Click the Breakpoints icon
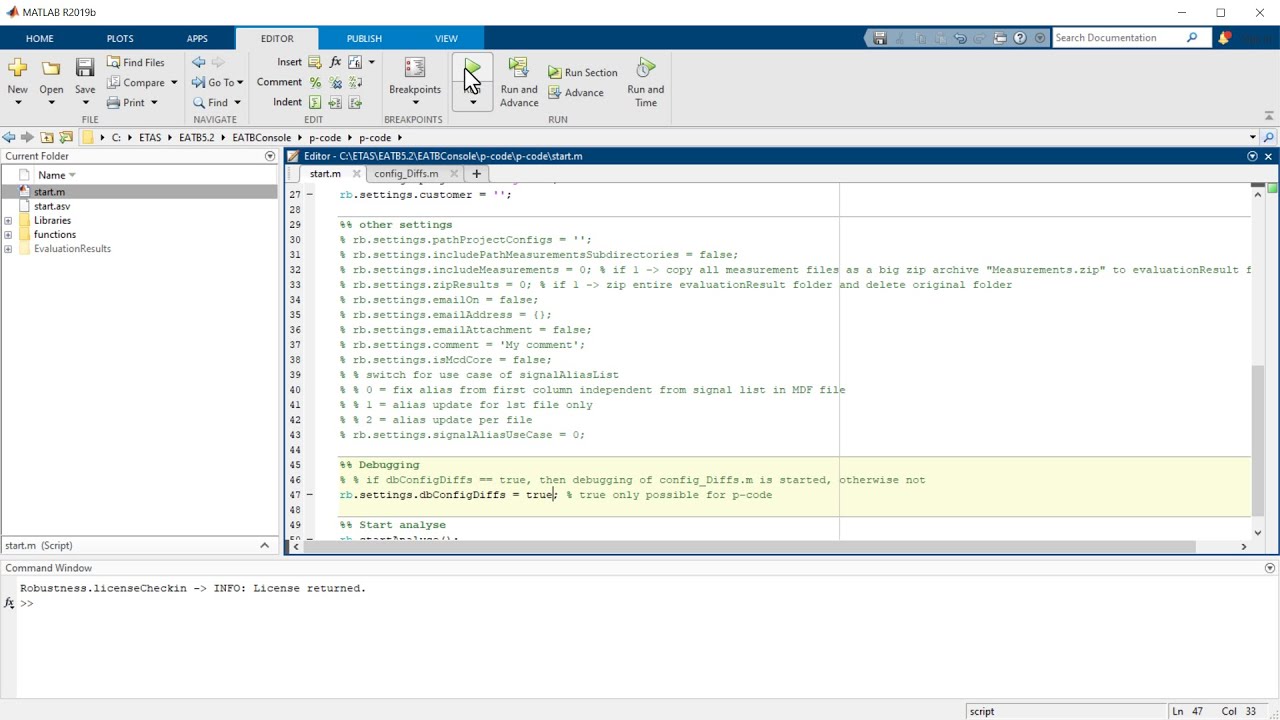 (415, 68)
